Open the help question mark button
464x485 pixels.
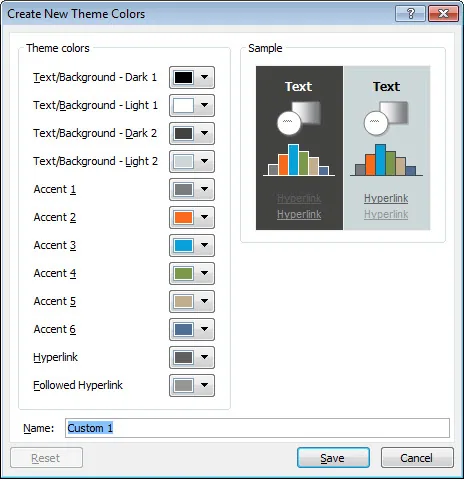tap(410, 14)
